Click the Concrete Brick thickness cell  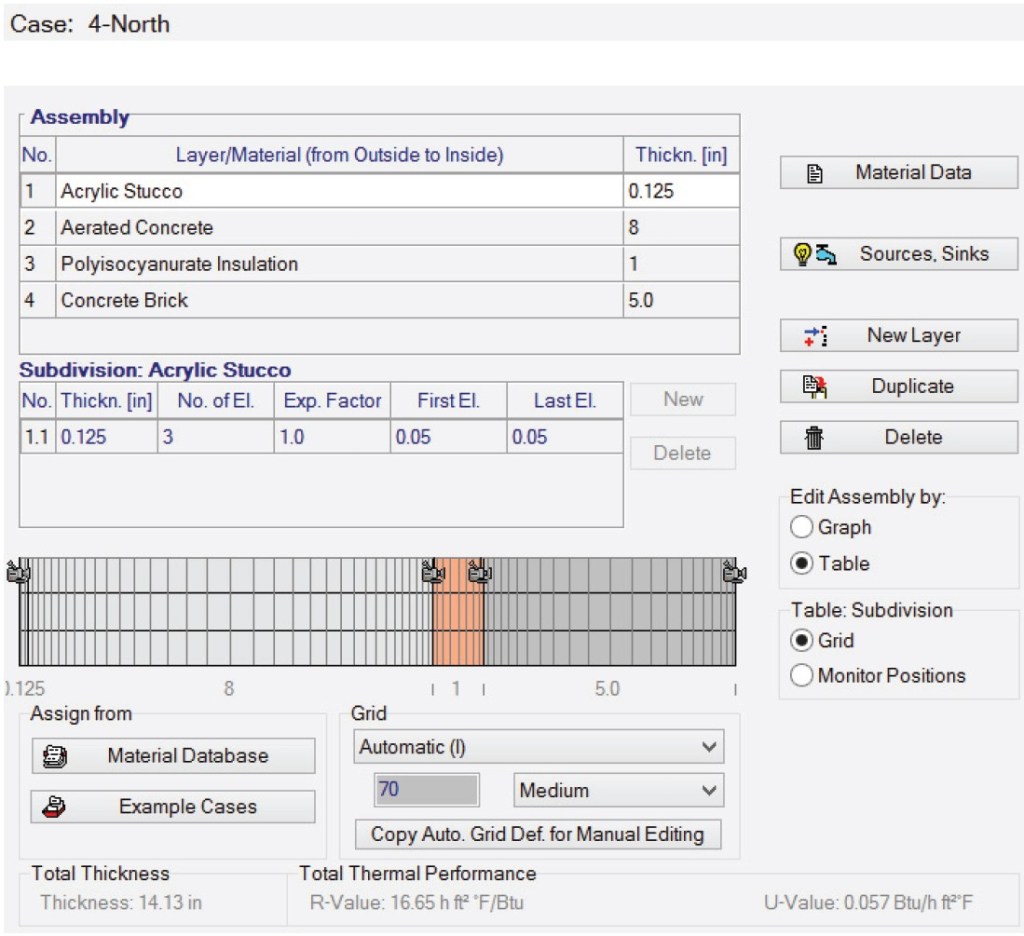coord(681,301)
